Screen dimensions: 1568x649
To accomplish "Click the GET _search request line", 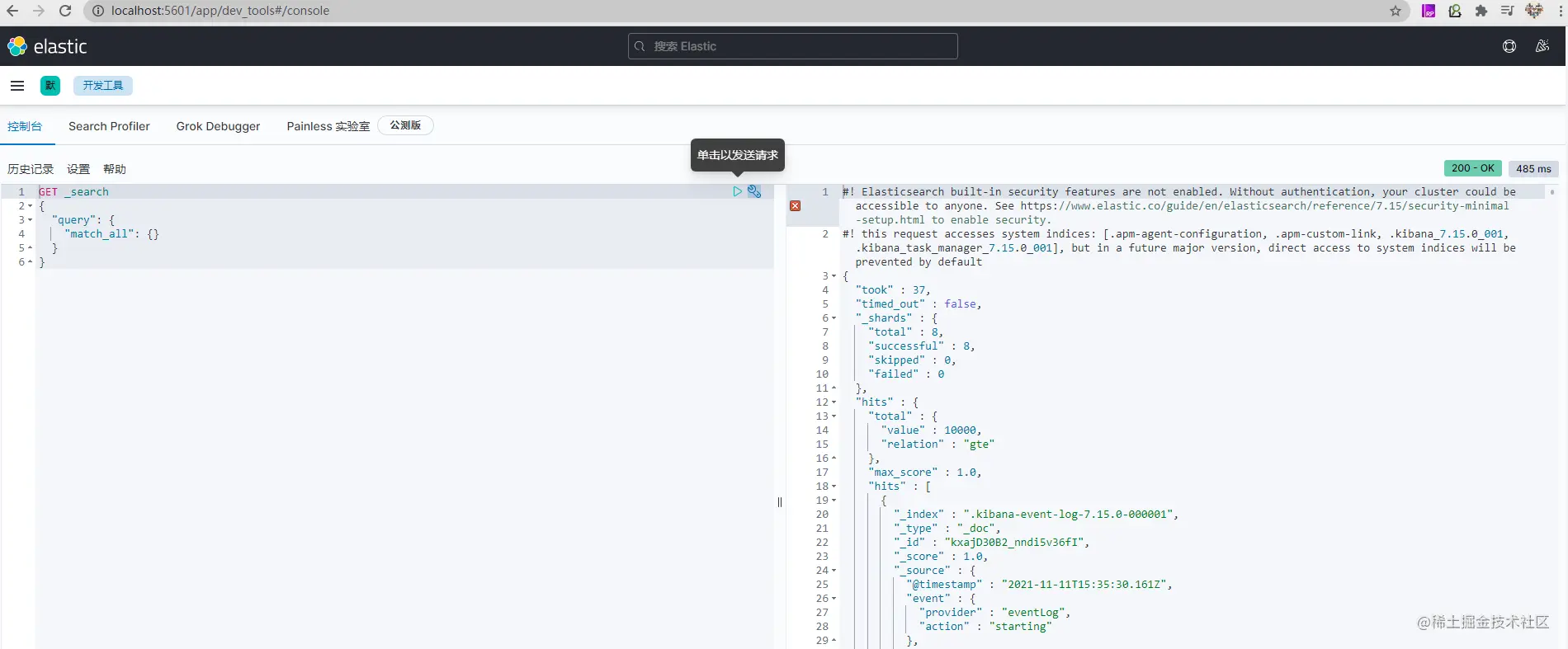I will (x=73, y=192).
